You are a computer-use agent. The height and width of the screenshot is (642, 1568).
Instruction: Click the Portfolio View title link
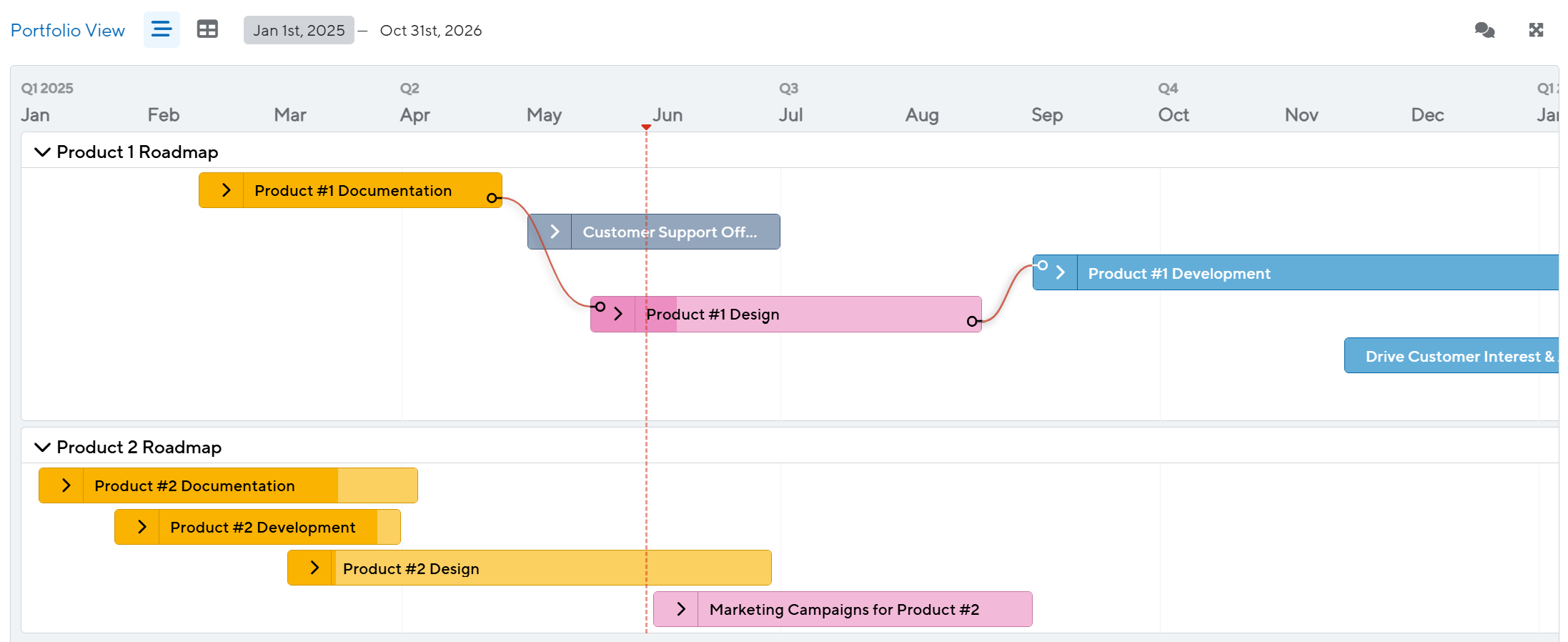tap(68, 30)
